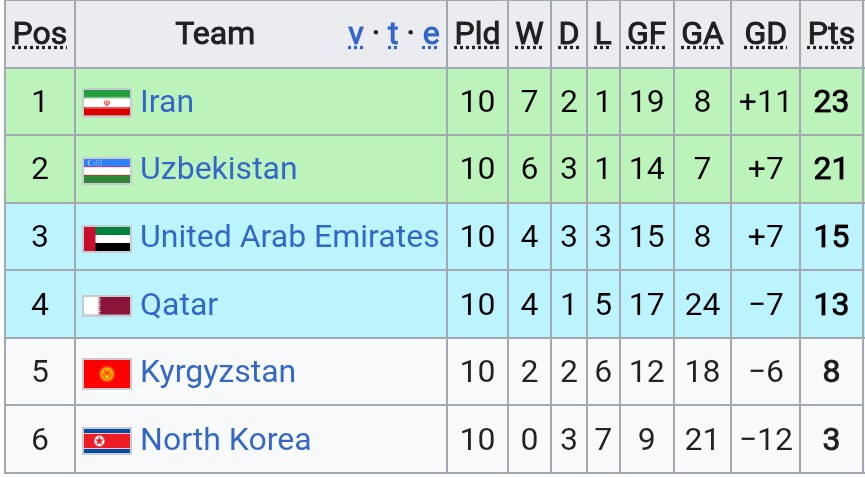This screenshot has width=865, height=477.
Task: Click the Pld column header abbreviation
Action: [477, 34]
